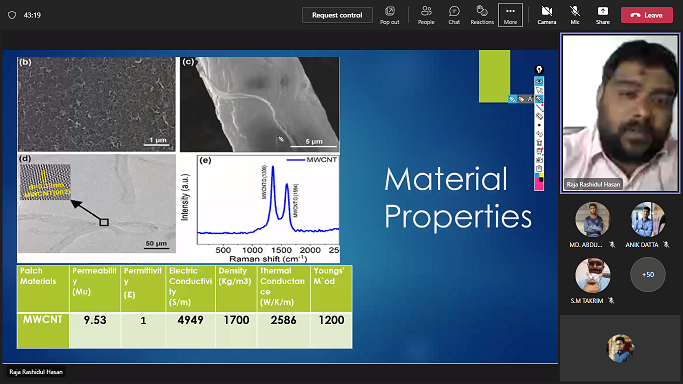The width and height of the screenshot is (683, 384).
Task: Select the eraser tool in annotation toolbar
Action: 539,116
